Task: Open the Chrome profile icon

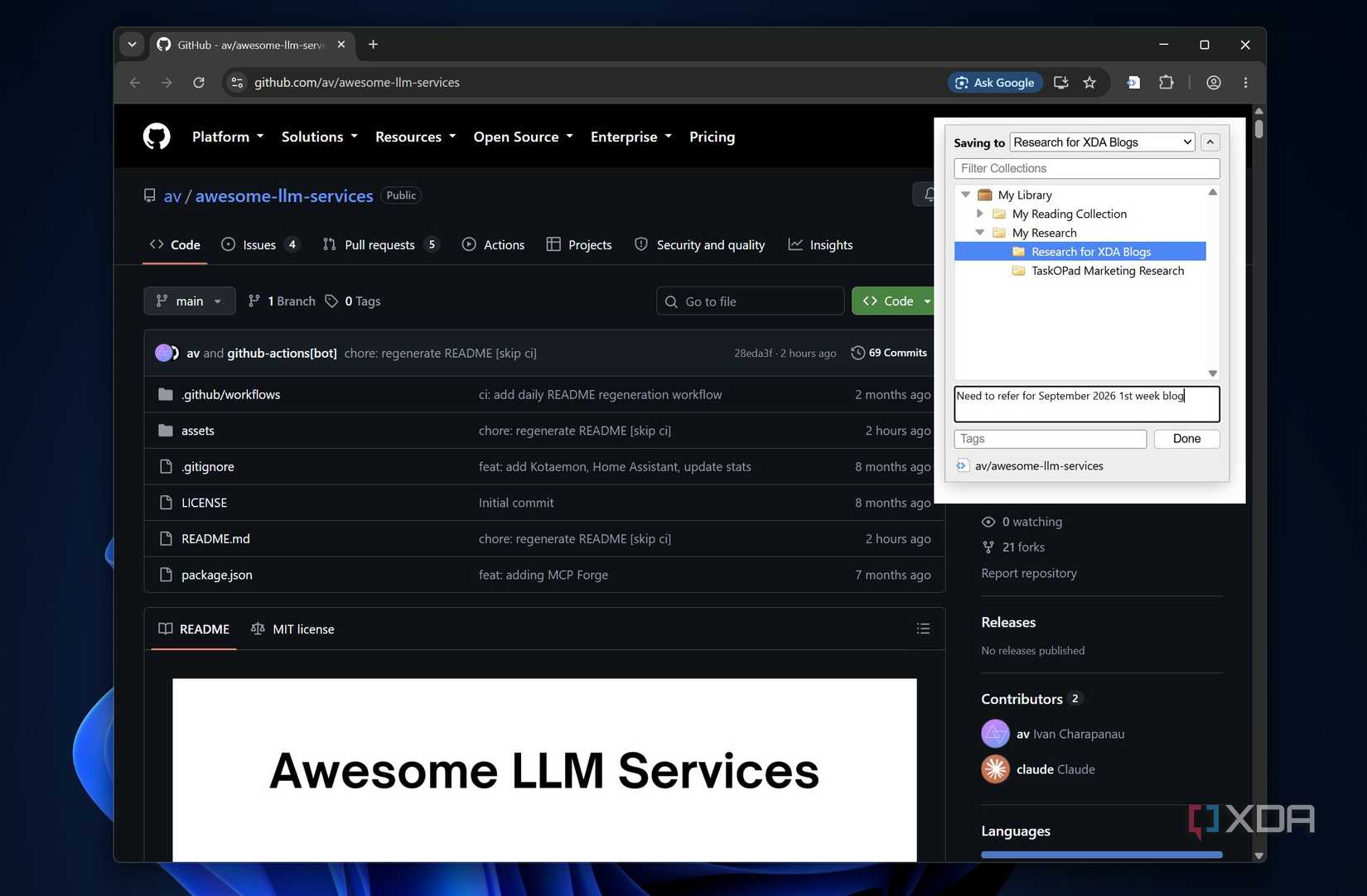Action: click(x=1214, y=83)
